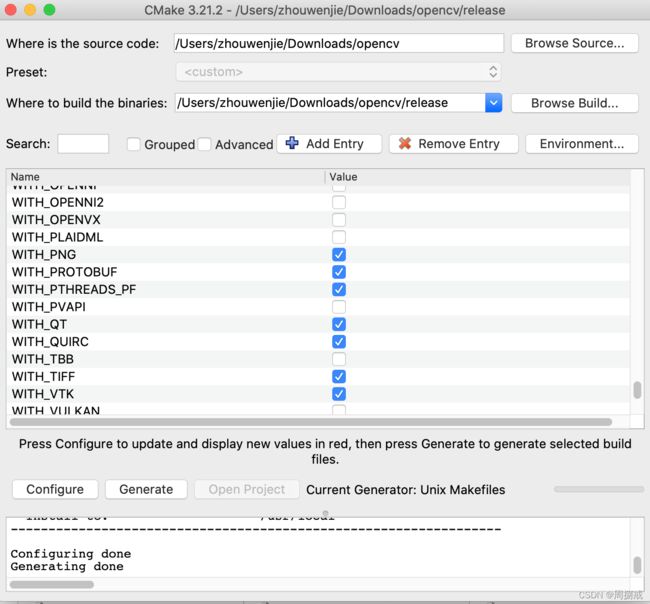Viewport: 650px width, 604px height.
Task: Select the WITH_PLAIDML row name
Action: [57, 237]
